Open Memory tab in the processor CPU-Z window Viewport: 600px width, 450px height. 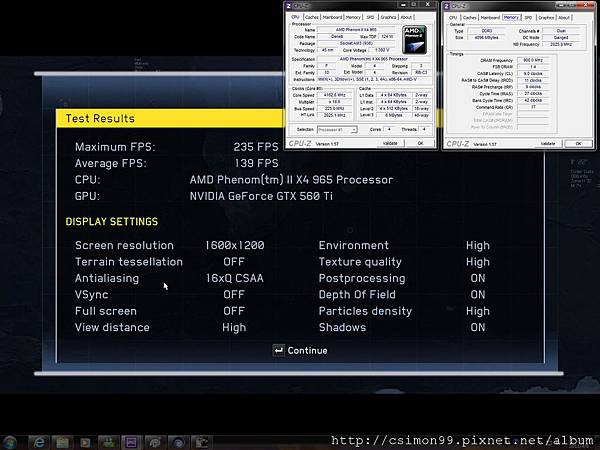353,17
